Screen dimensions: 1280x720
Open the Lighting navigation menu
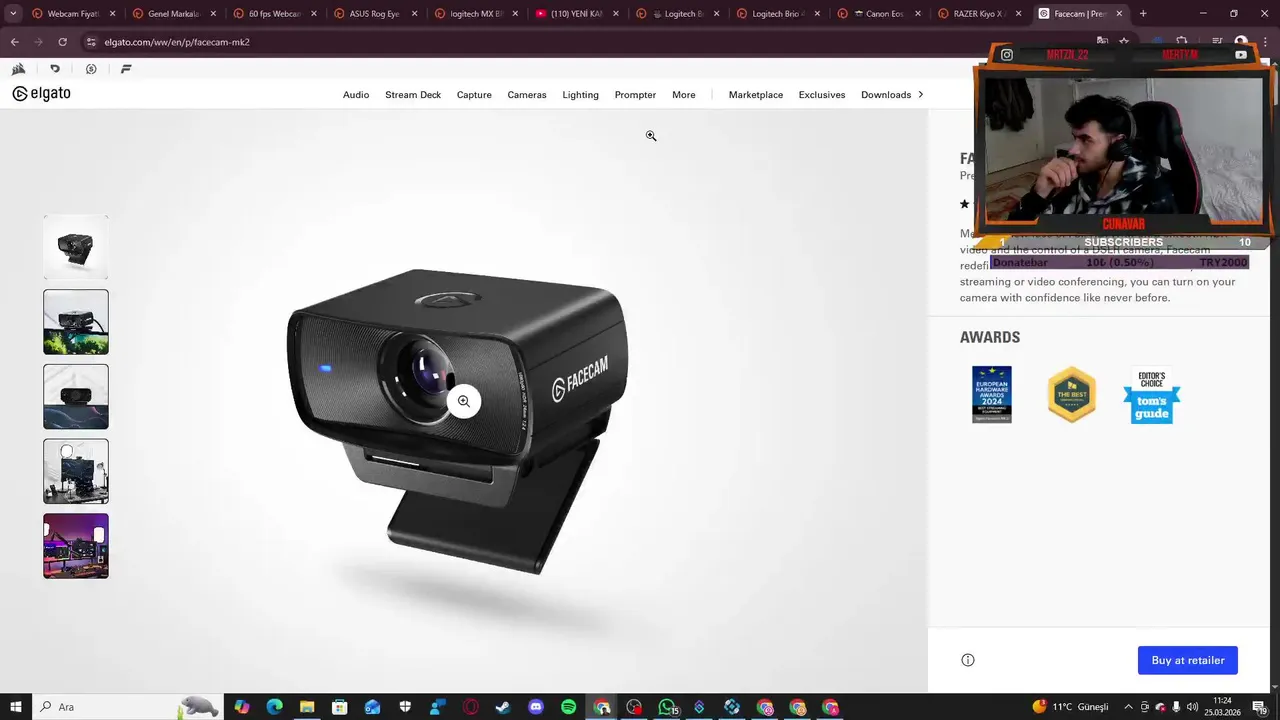580,95
